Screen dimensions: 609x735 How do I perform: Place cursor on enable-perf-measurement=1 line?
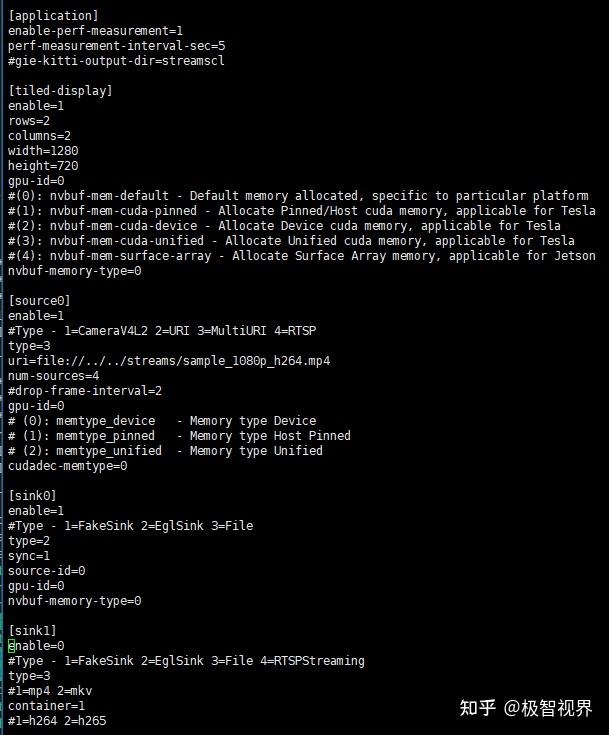point(95,31)
